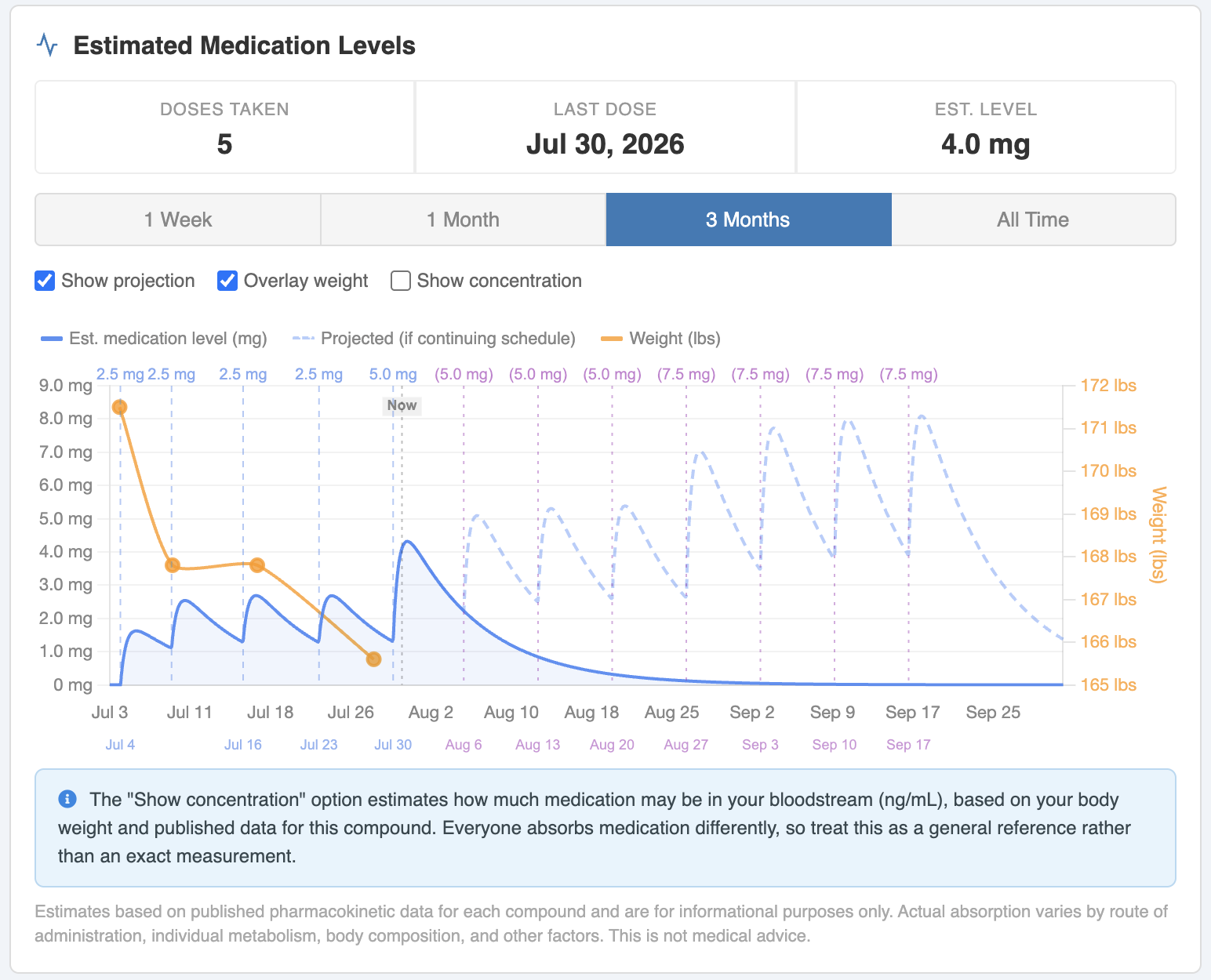Click the Sep 3 projected dose date
1211x980 pixels.
(760, 745)
